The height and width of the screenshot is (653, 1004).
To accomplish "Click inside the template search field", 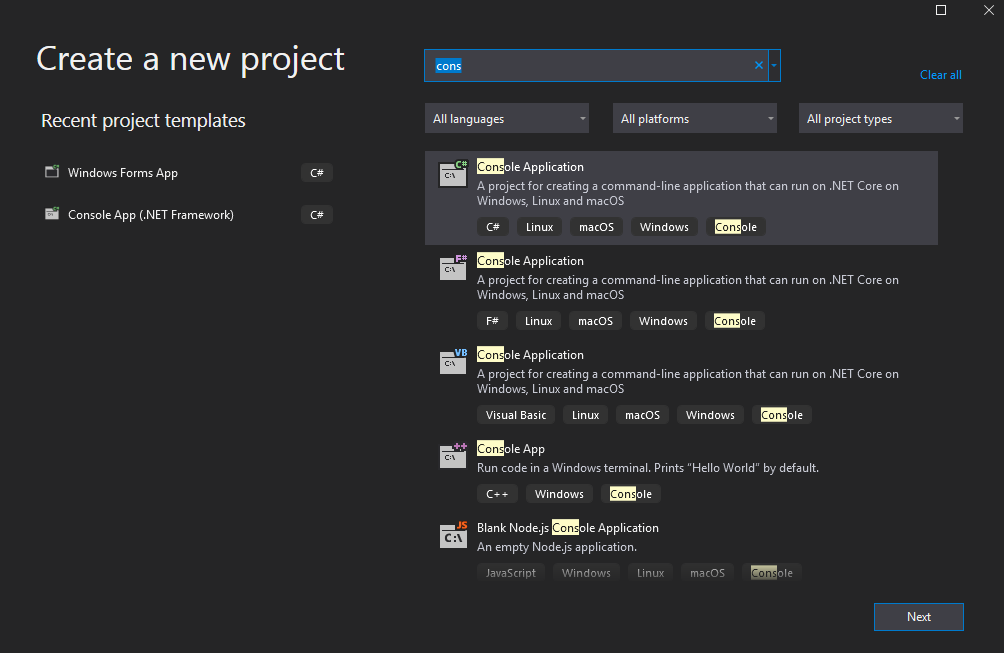I will point(595,65).
